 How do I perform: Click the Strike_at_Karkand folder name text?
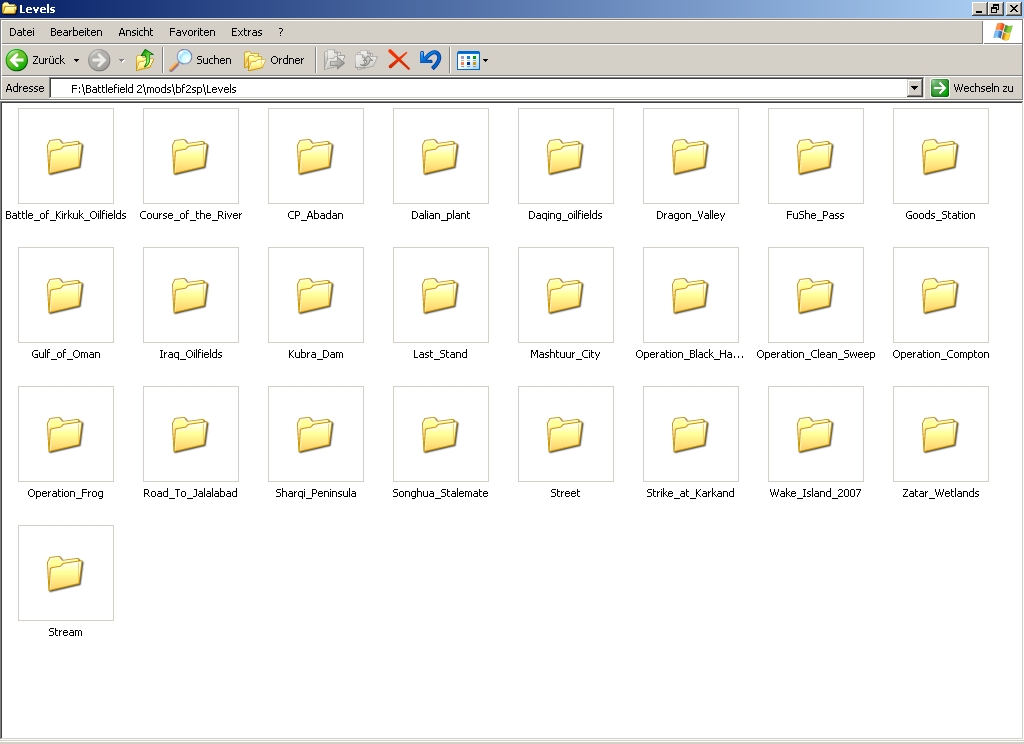[690, 493]
